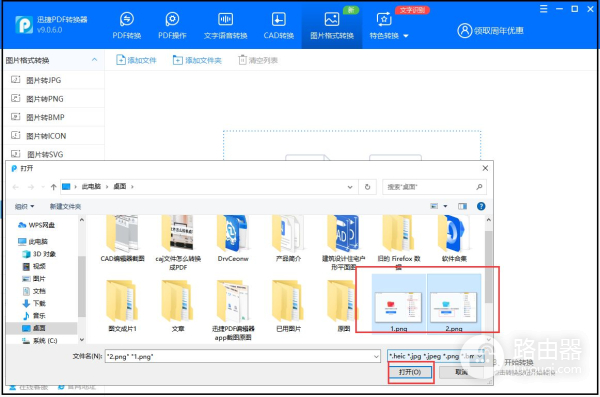Select 系统 (C:) drive in tree

point(40,340)
